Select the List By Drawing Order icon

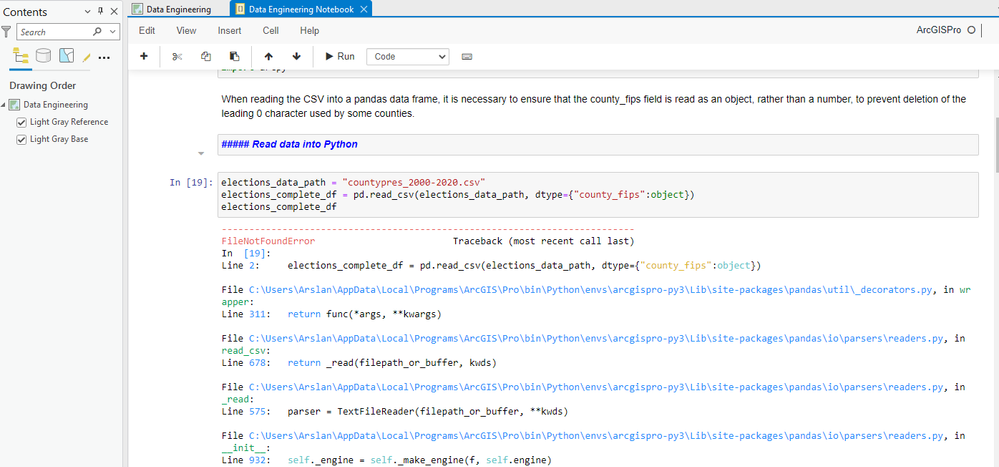click(20, 56)
